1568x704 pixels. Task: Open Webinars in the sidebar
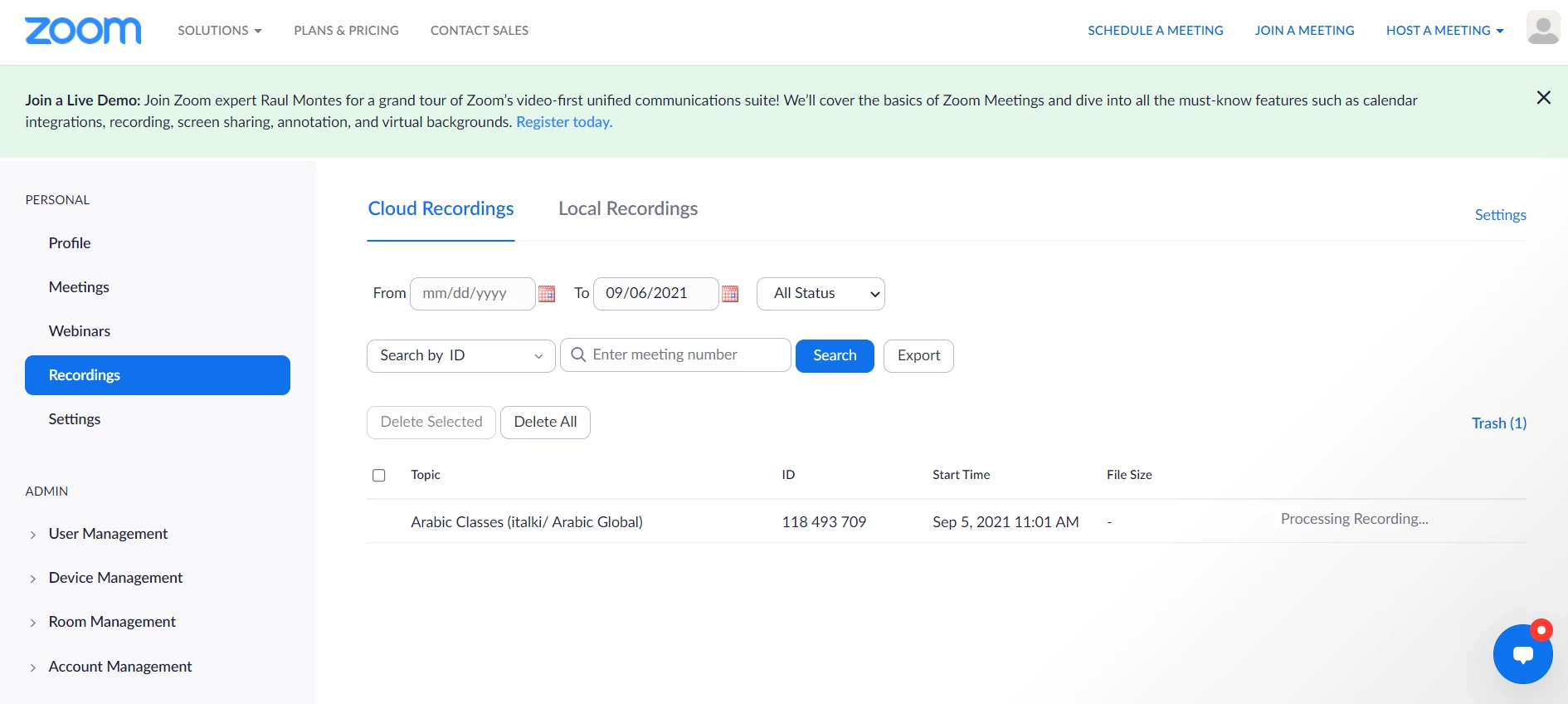point(80,331)
